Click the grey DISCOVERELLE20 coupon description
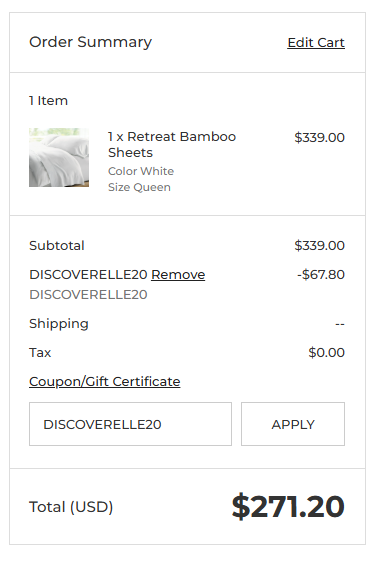The width and height of the screenshot is (378, 563). click(x=88, y=294)
